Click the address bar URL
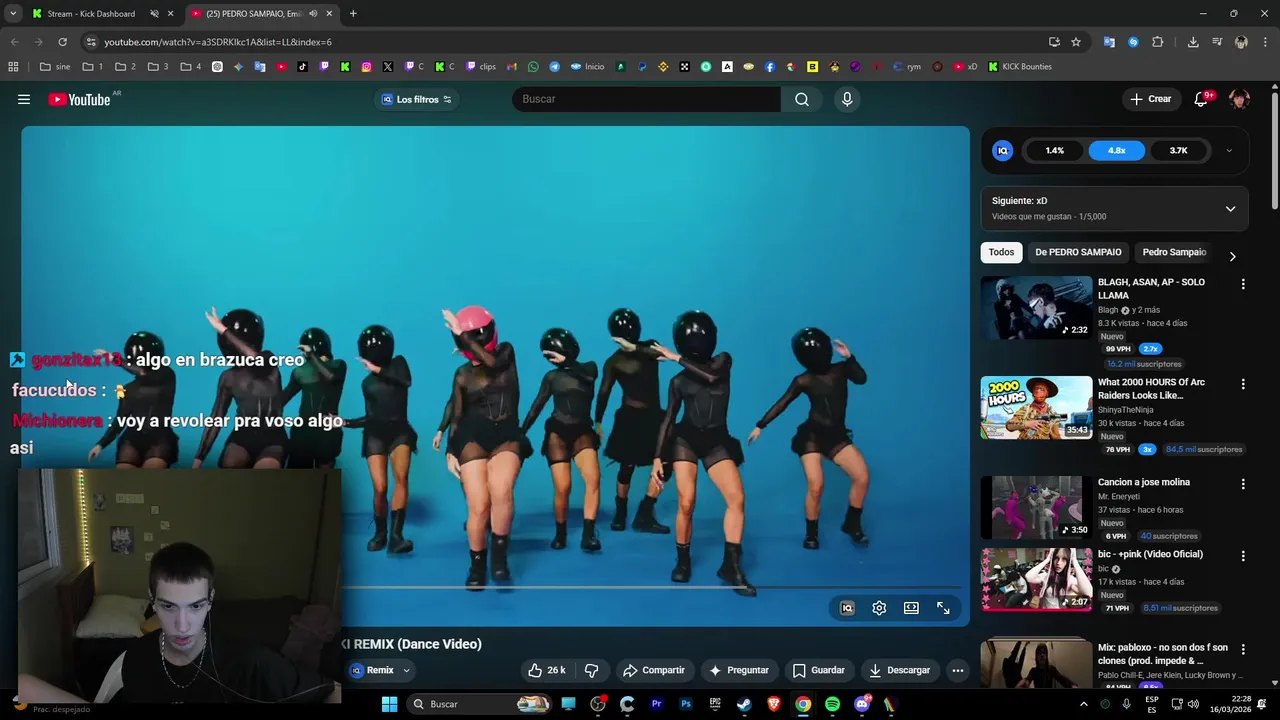Viewport: 1280px width, 720px height. click(218, 42)
